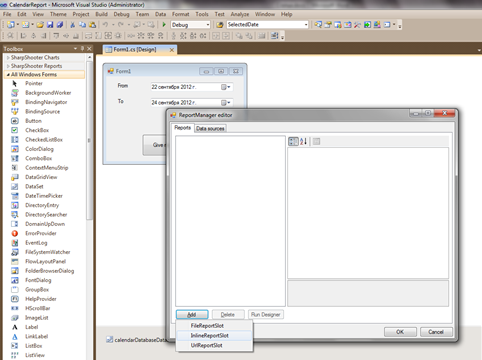Click the Property Pages icon in property grid
The image size is (482, 360).
pyautogui.click(x=316, y=142)
